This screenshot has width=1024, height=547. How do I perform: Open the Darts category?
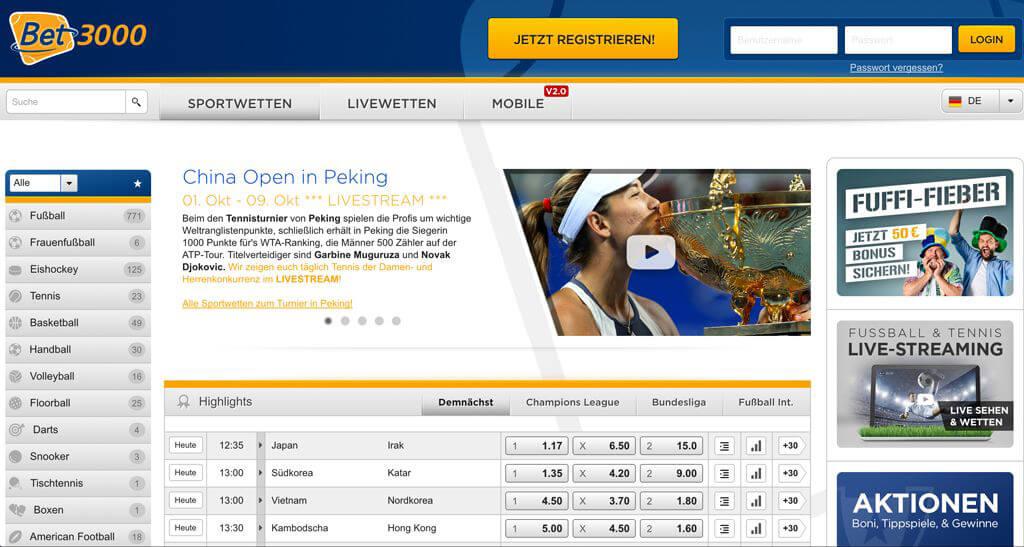78,430
